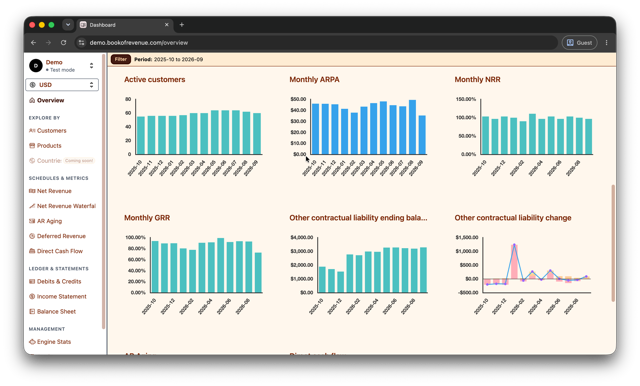
Task: Open Debits & Credits ledger
Action: click(x=59, y=282)
